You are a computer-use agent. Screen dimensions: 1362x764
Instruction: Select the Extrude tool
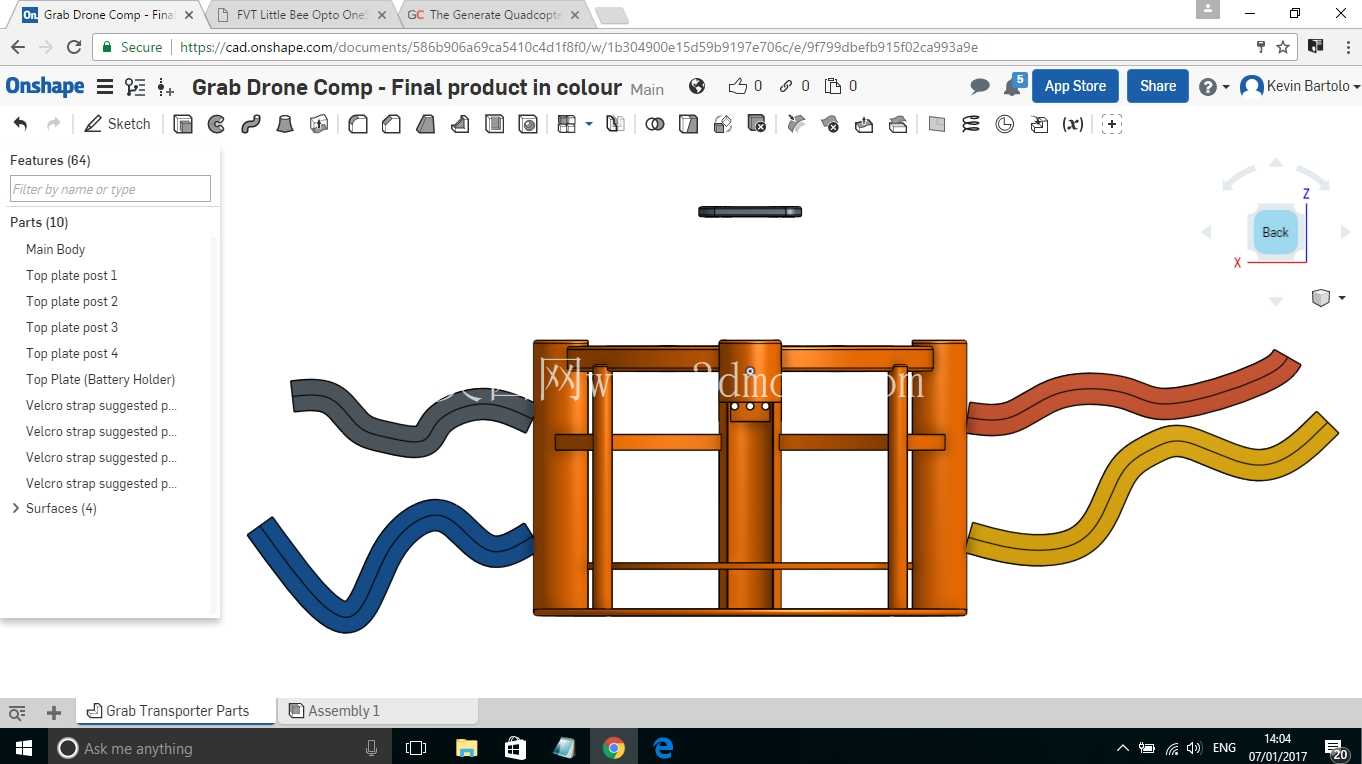tap(183, 124)
